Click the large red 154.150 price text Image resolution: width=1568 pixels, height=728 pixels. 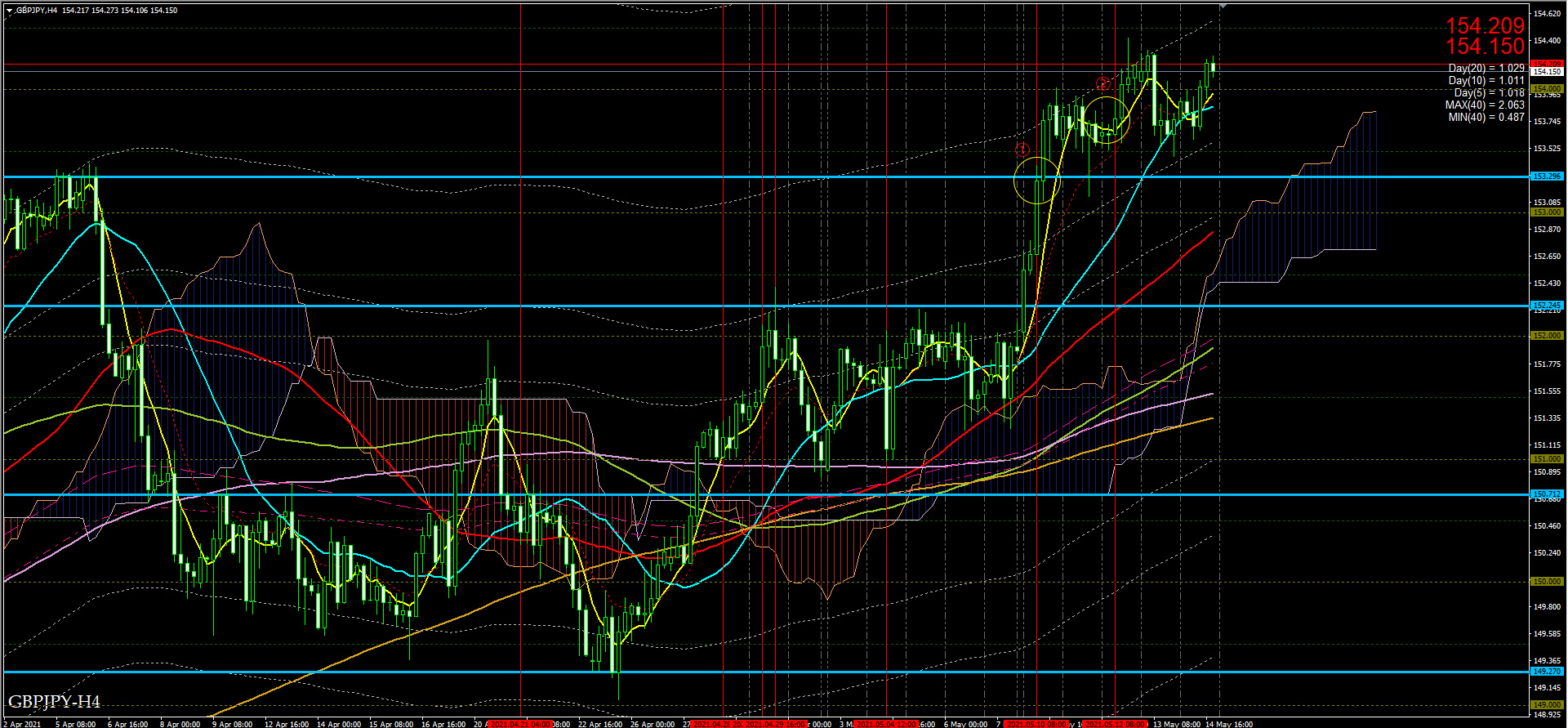[x=1485, y=47]
